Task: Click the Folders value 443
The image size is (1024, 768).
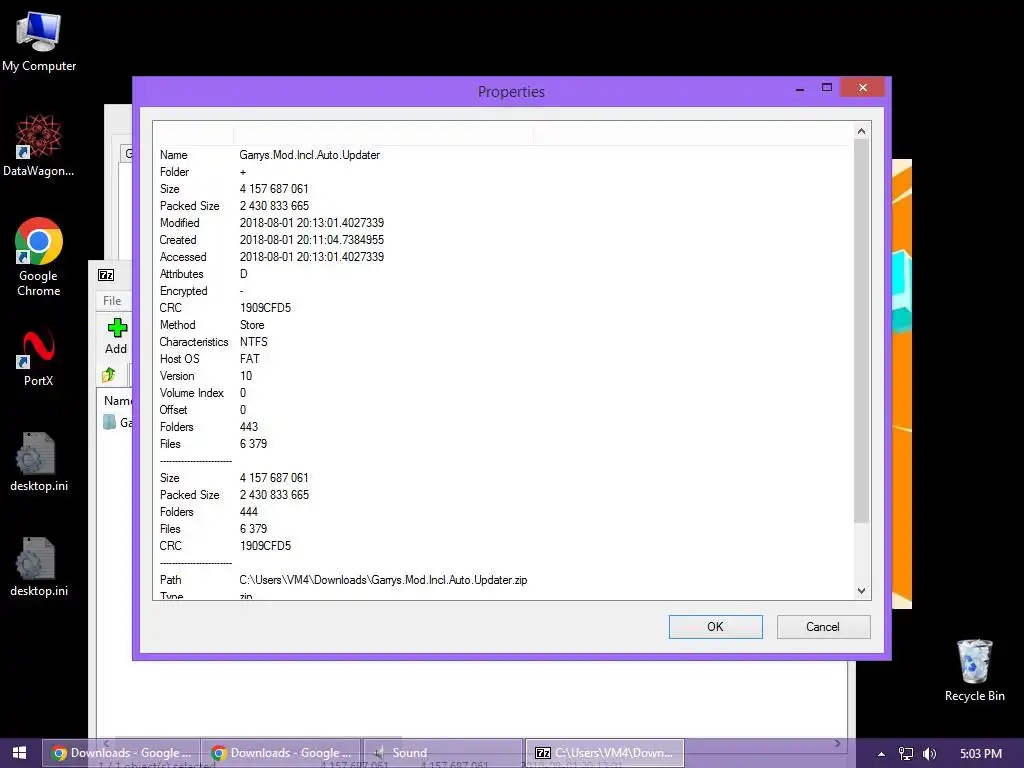Action: click(x=249, y=426)
